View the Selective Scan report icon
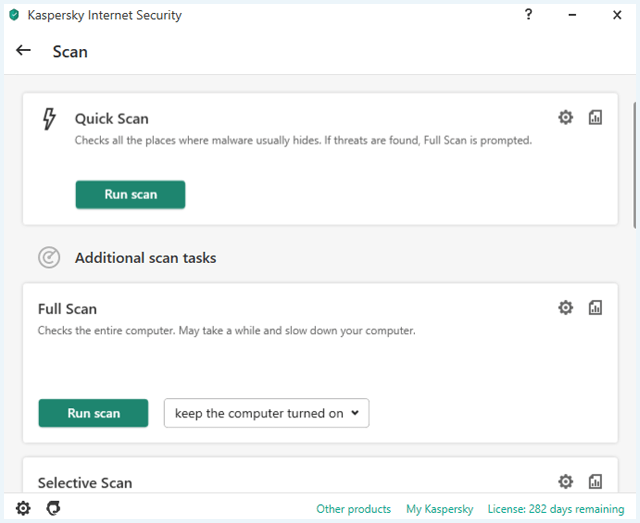The width and height of the screenshot is (640, 523). pos(595,481)
